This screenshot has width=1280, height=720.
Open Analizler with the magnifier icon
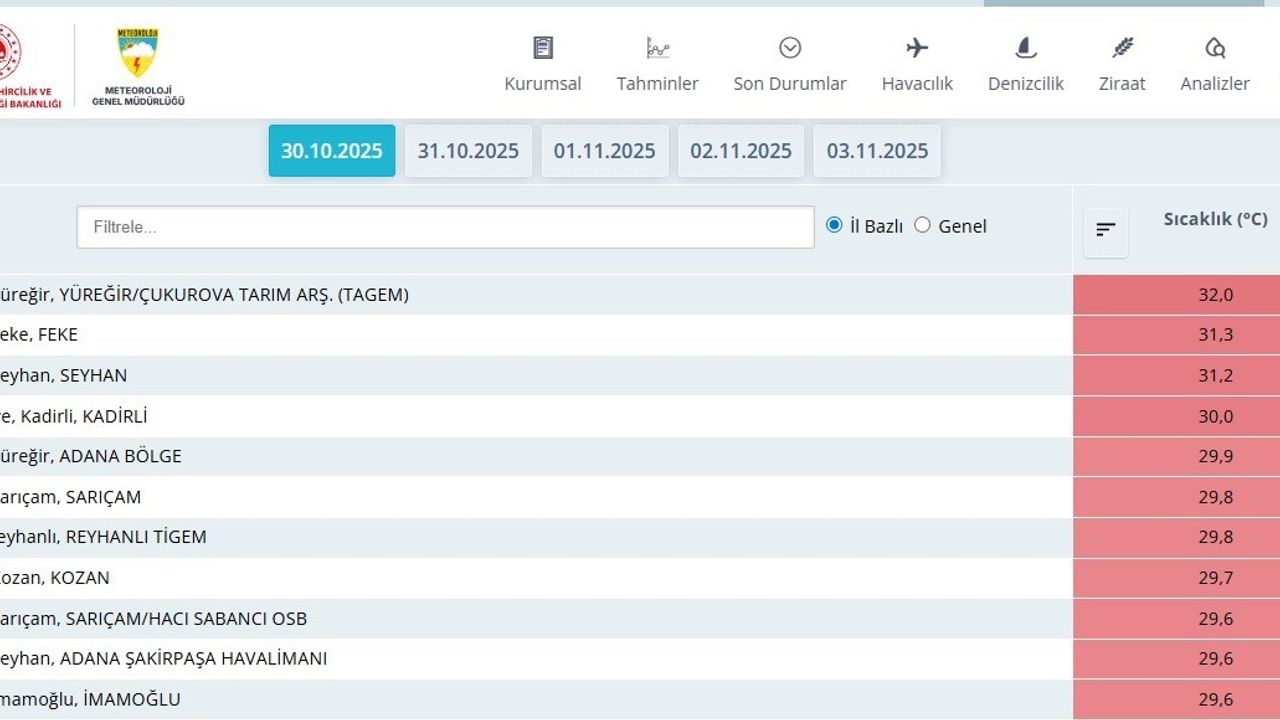pos(1214,46)
